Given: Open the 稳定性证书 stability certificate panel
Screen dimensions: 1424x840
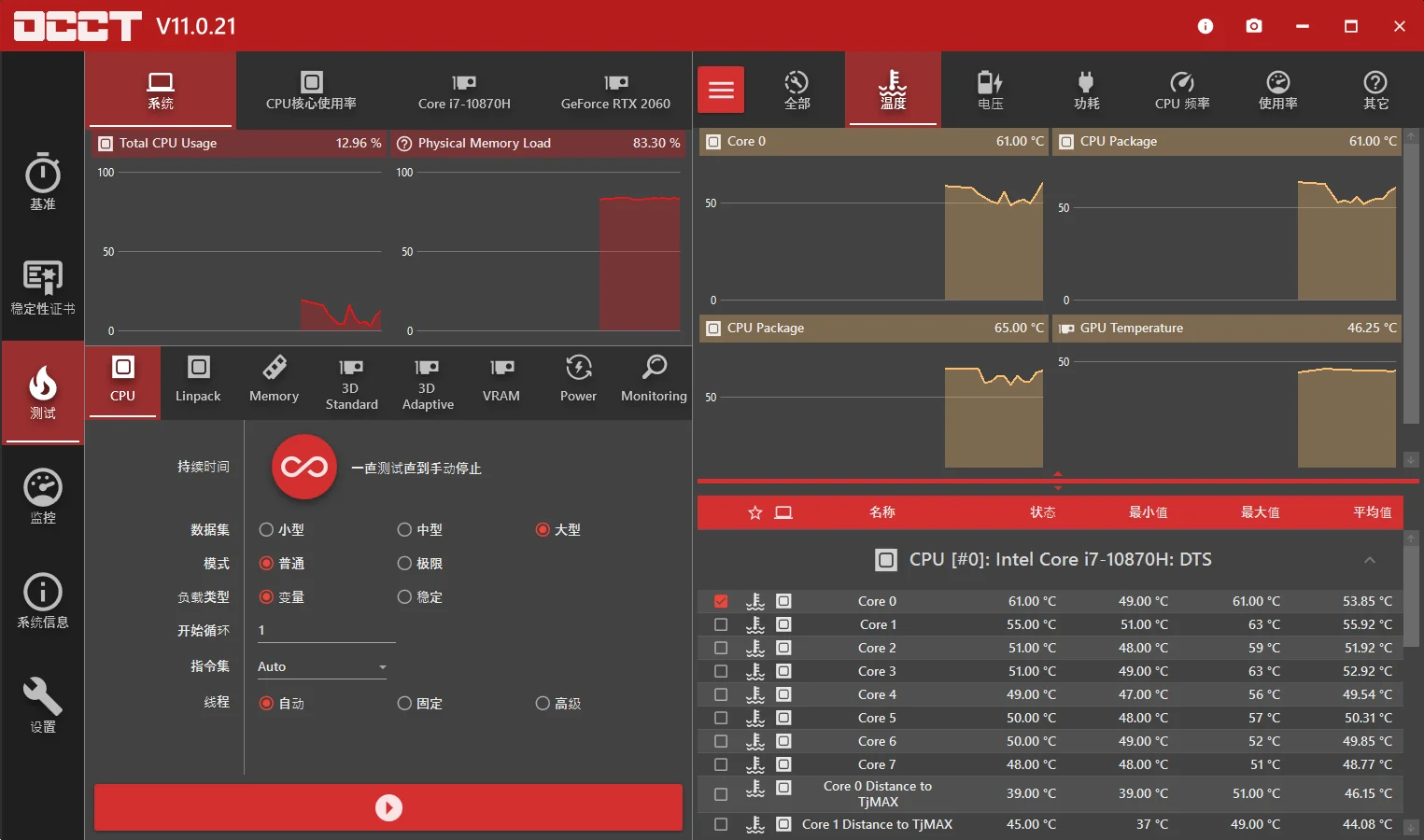Looking at the screenshot, I should pos(42,287).
